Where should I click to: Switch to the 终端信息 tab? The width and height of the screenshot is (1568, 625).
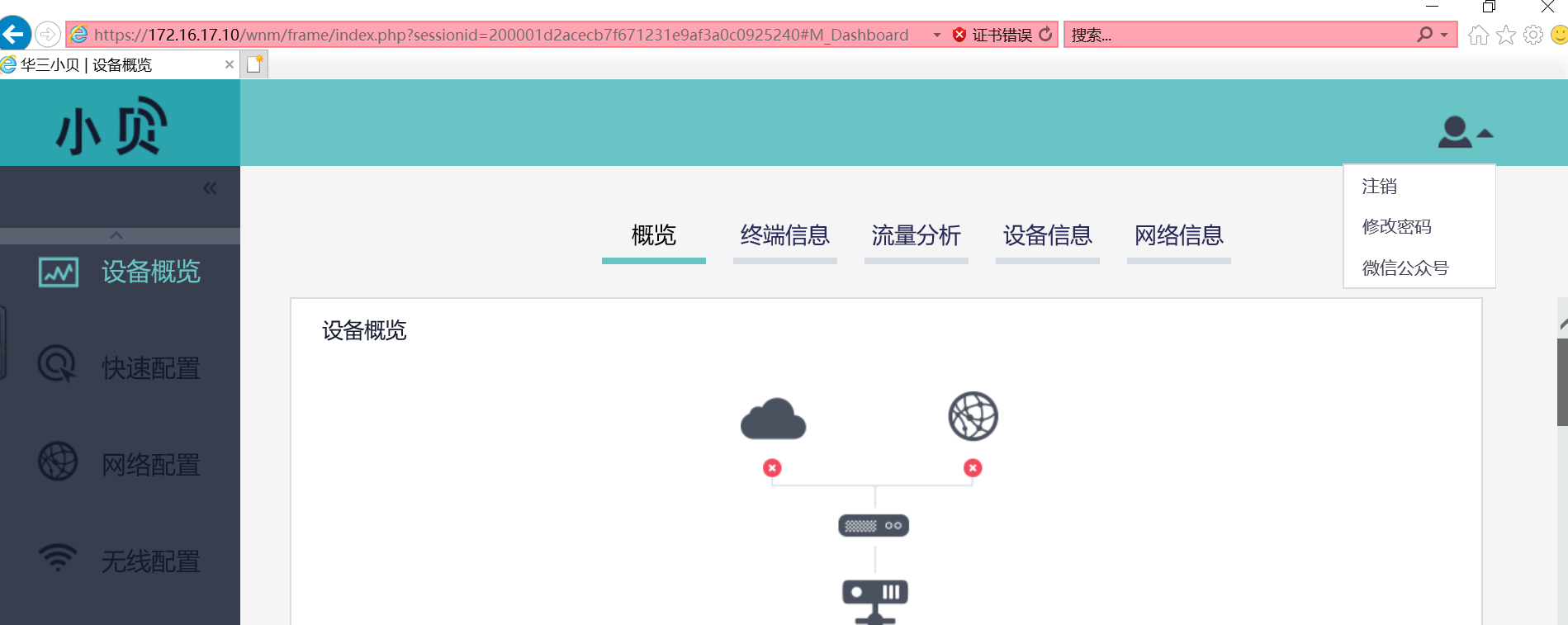pyautogui.click(x=785, y=235)
